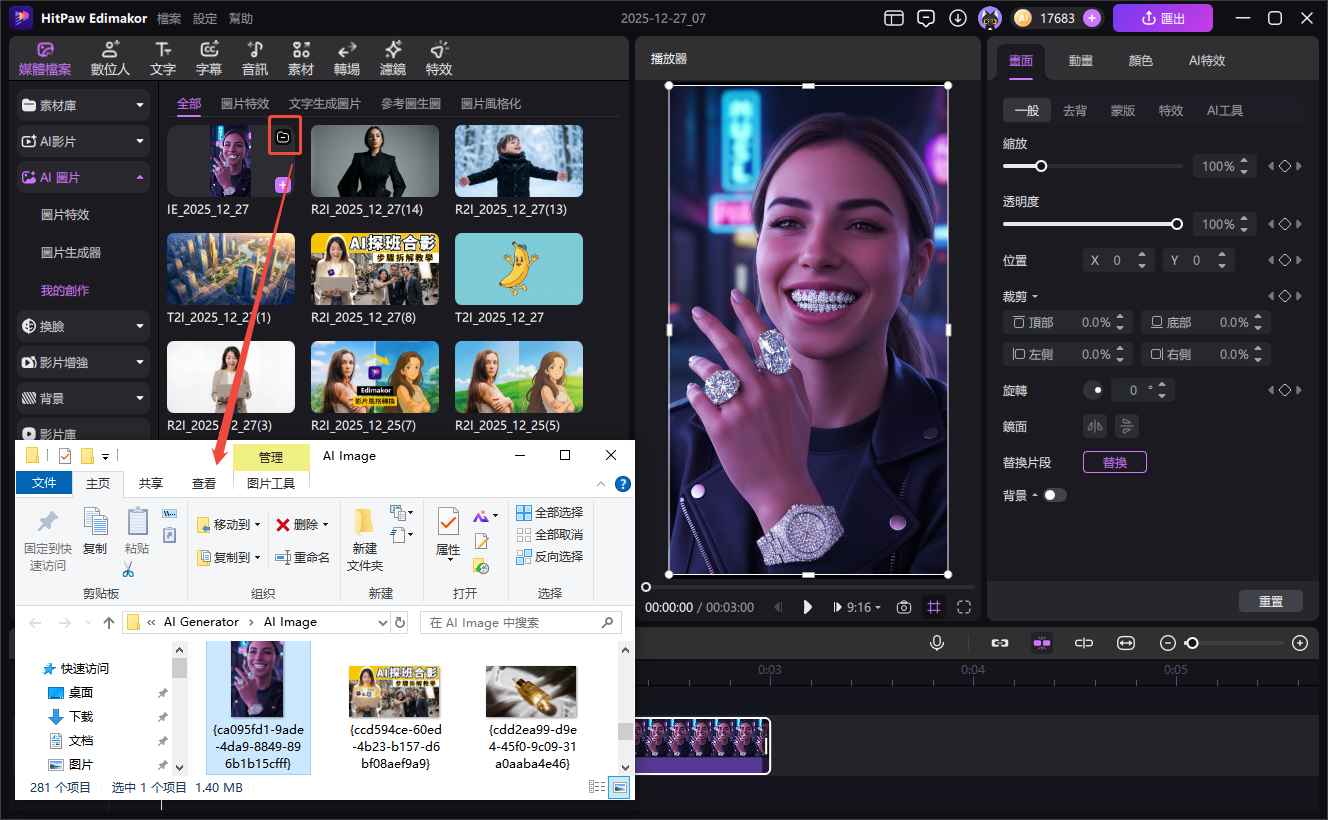1328x820 pixels.
Task: Select the banana image thumbnail T2I_2025_12_27
Action: [518, 268]
